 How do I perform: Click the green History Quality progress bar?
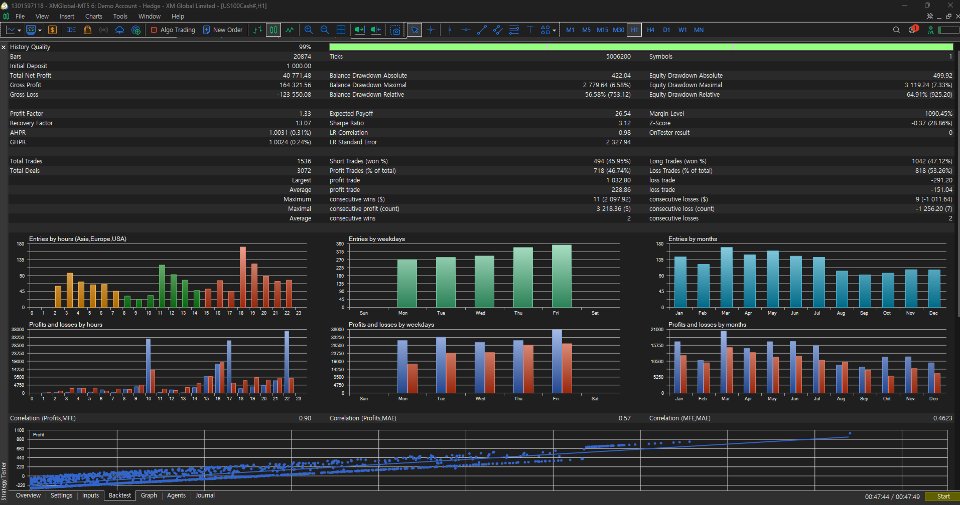pyautogui.click(x=641, y=47)
